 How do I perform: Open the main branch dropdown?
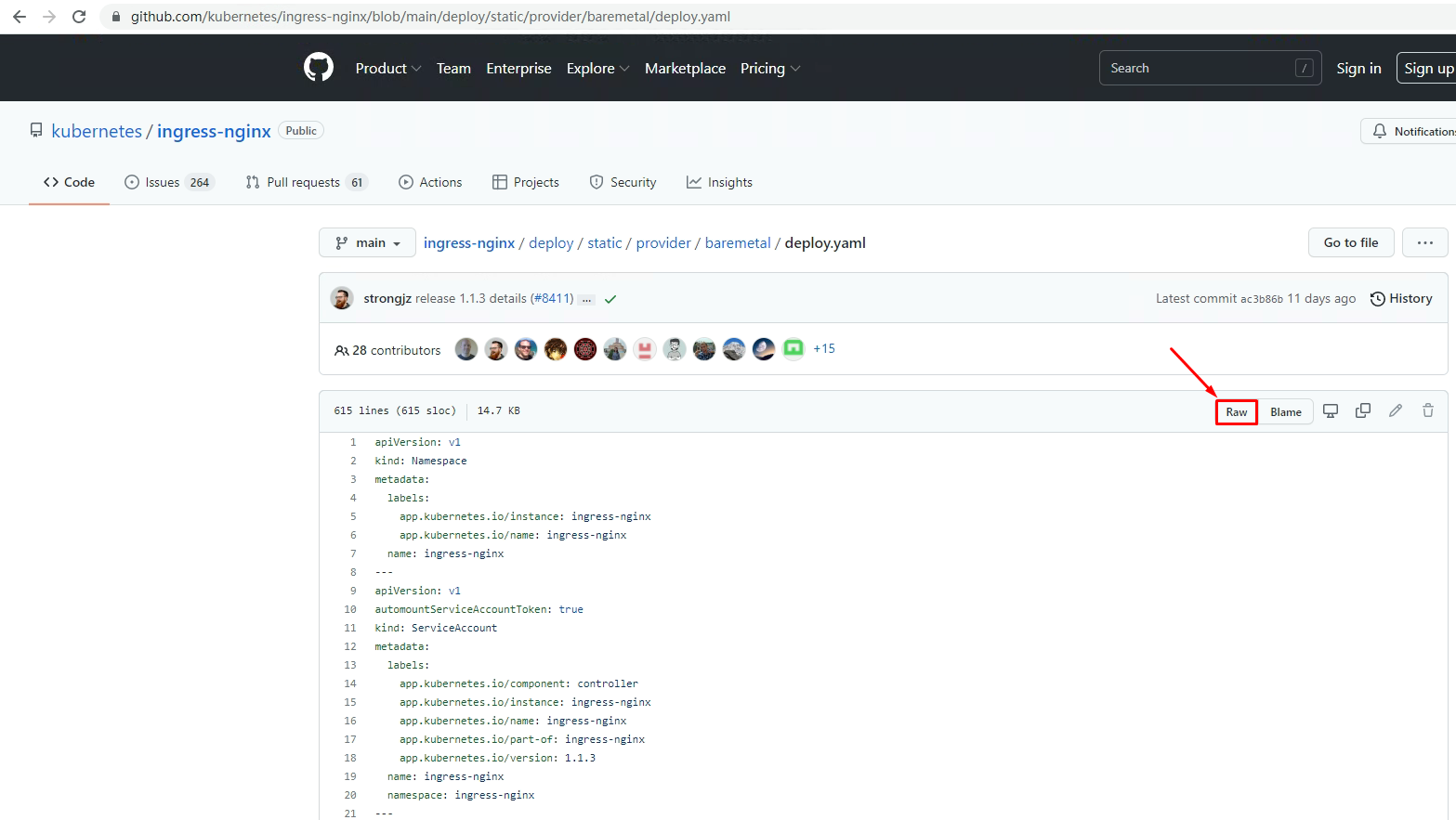367,242
